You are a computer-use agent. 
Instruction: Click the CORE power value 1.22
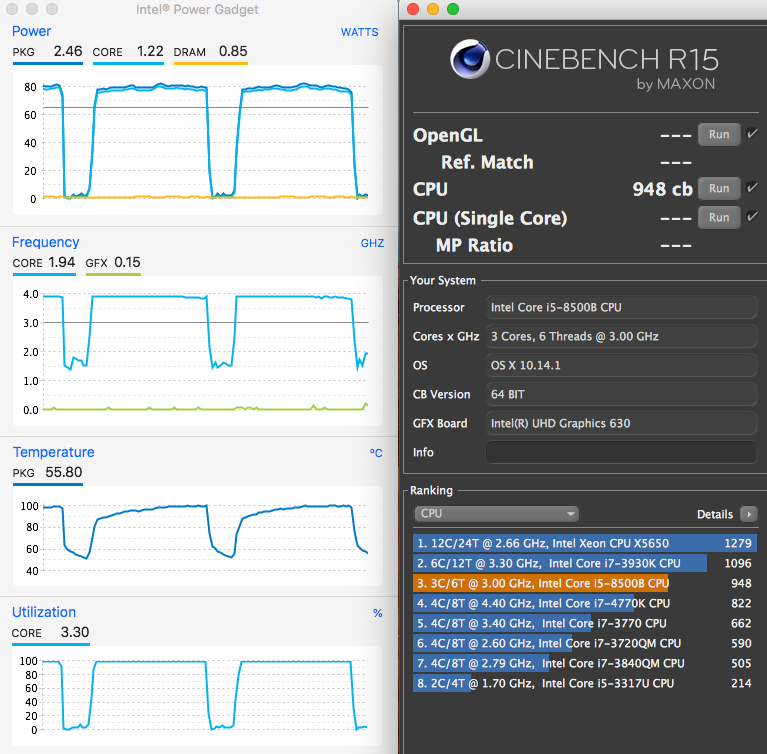tap(150, 51)
